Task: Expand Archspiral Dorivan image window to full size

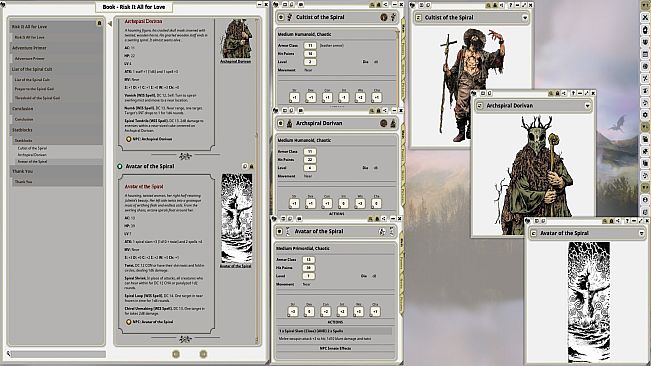Action: [586, 93]
